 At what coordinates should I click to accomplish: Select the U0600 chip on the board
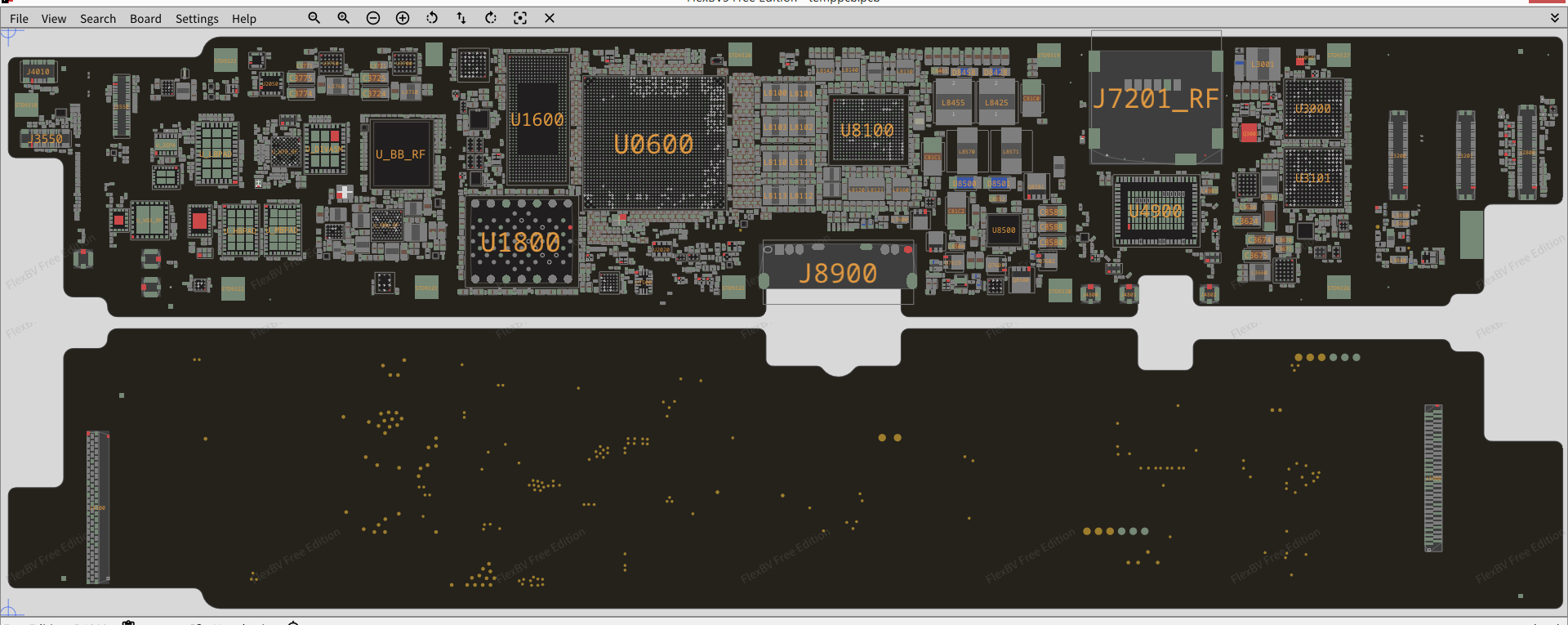click(653, 144)
